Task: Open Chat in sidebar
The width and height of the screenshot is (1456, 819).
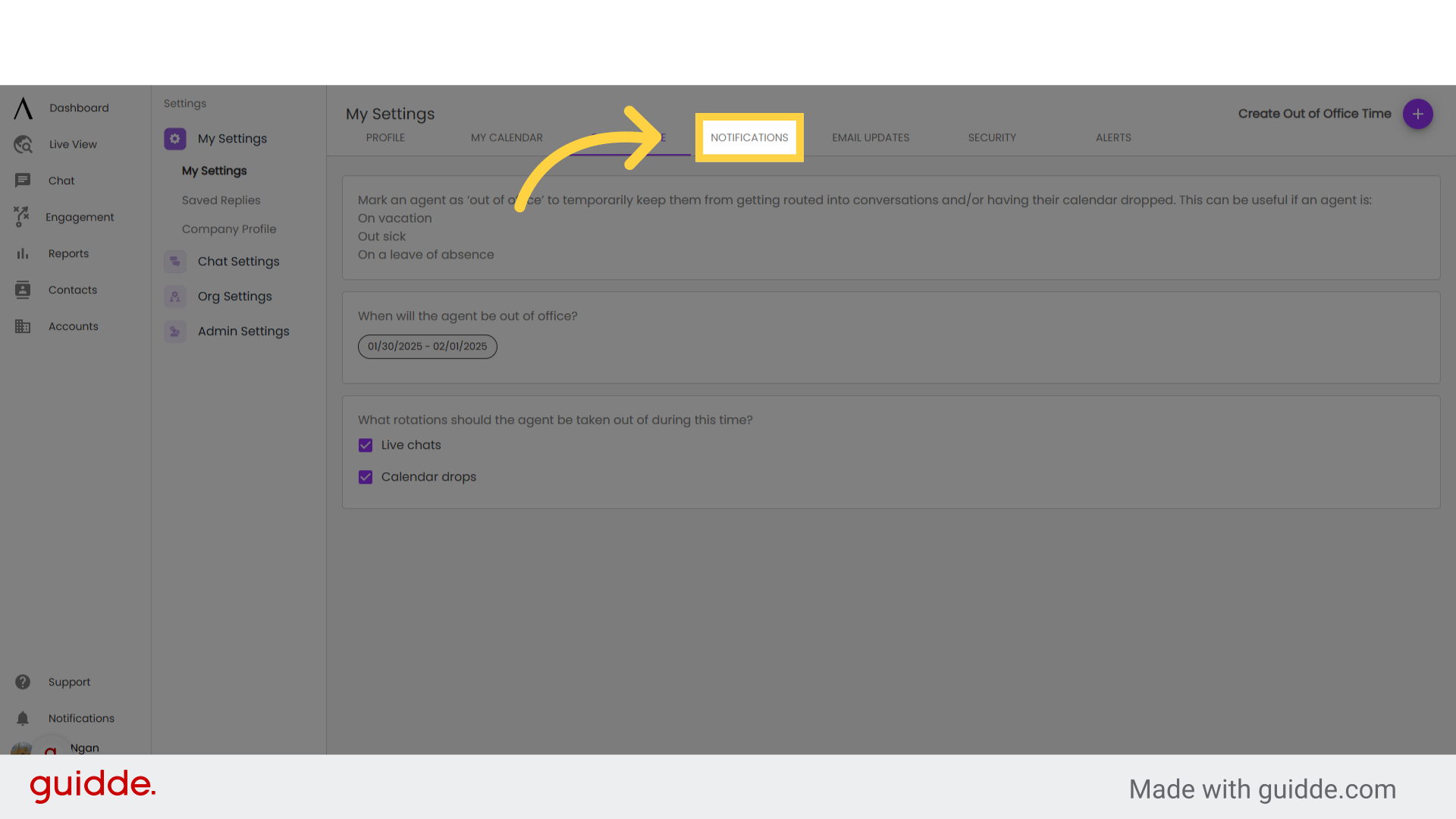Action: point(61,180)
